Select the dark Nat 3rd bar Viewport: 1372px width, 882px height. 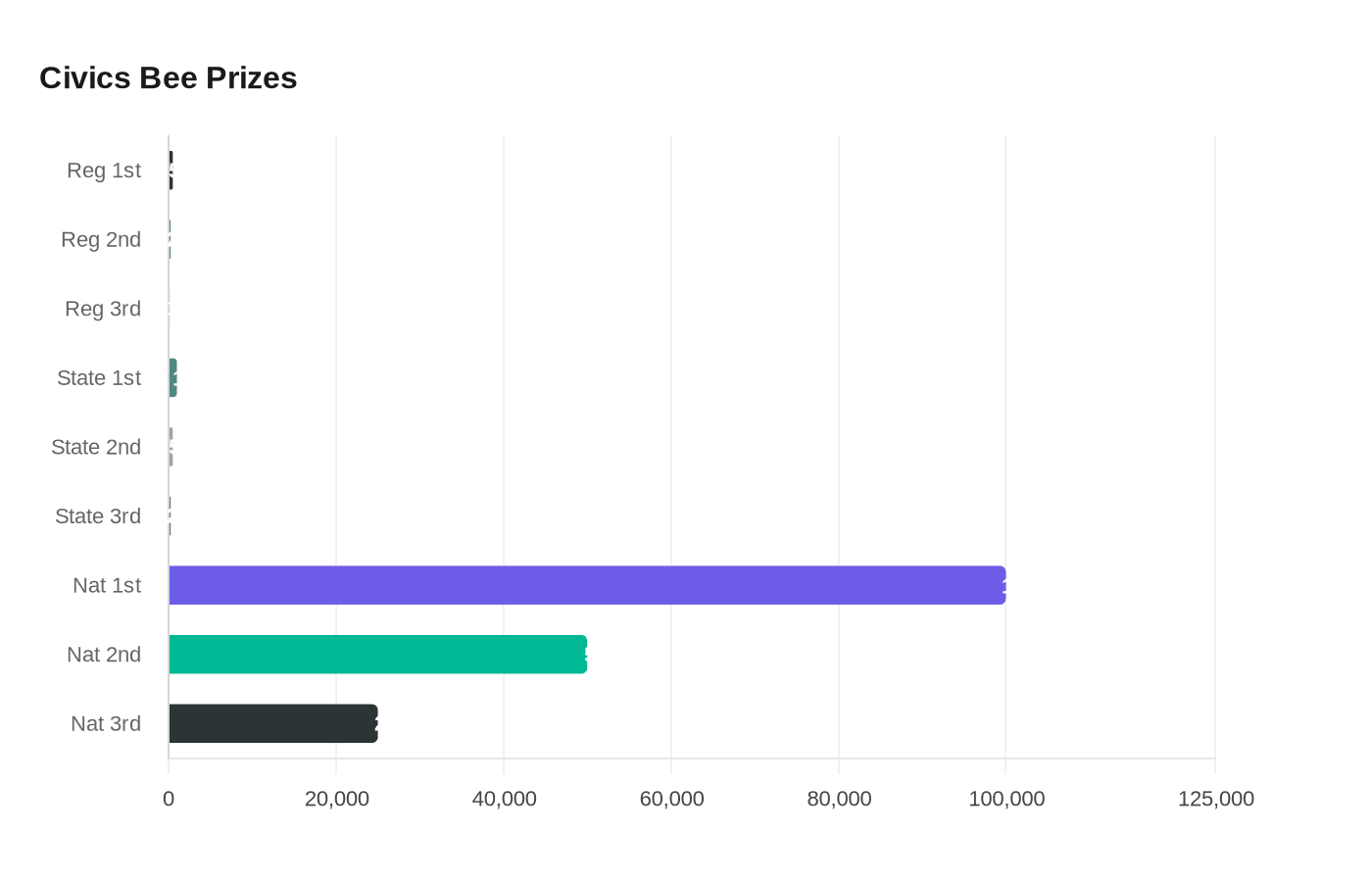272,723
